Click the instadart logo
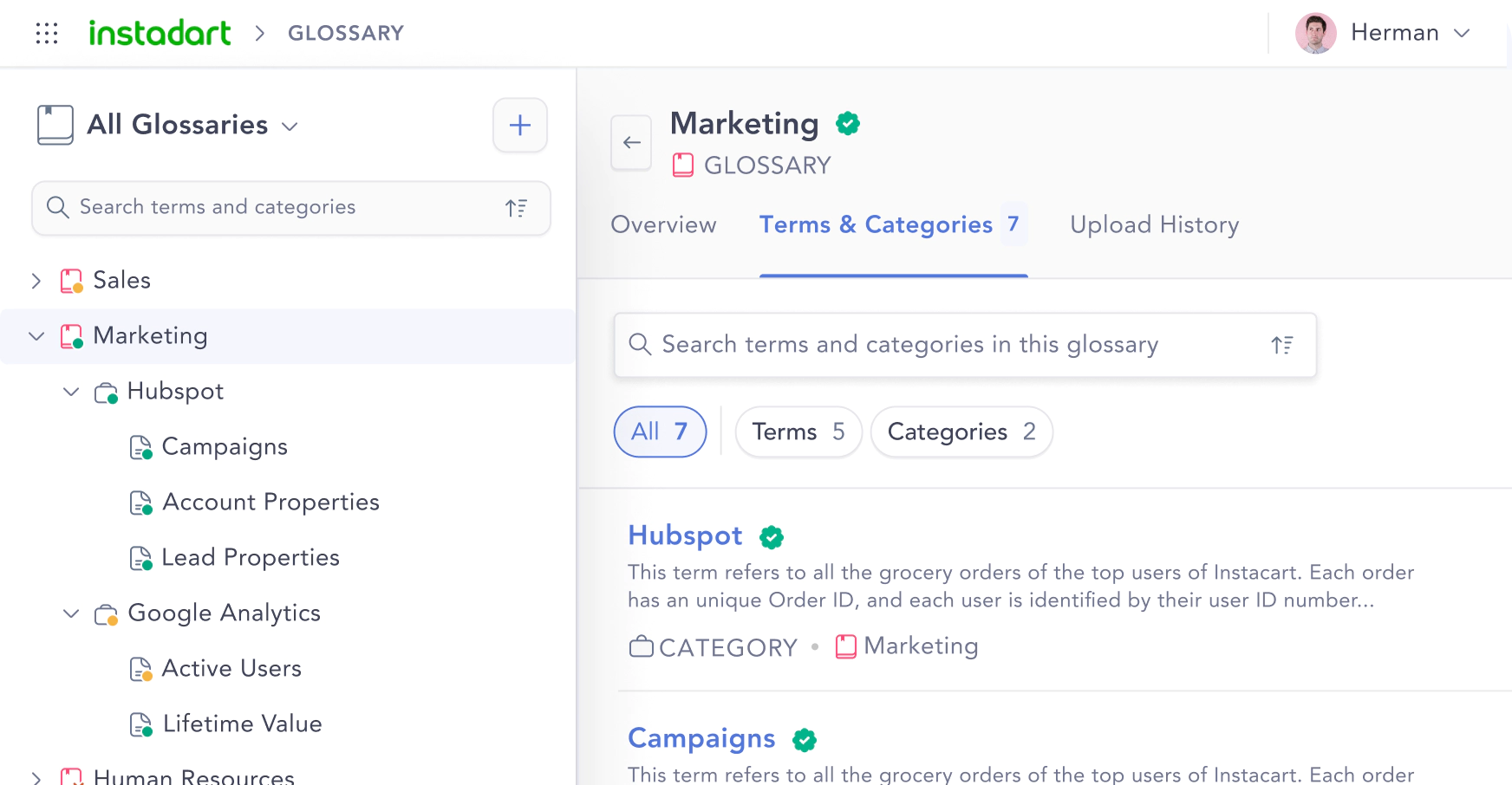Screen dimensions: 1512x785 (160, 33)
